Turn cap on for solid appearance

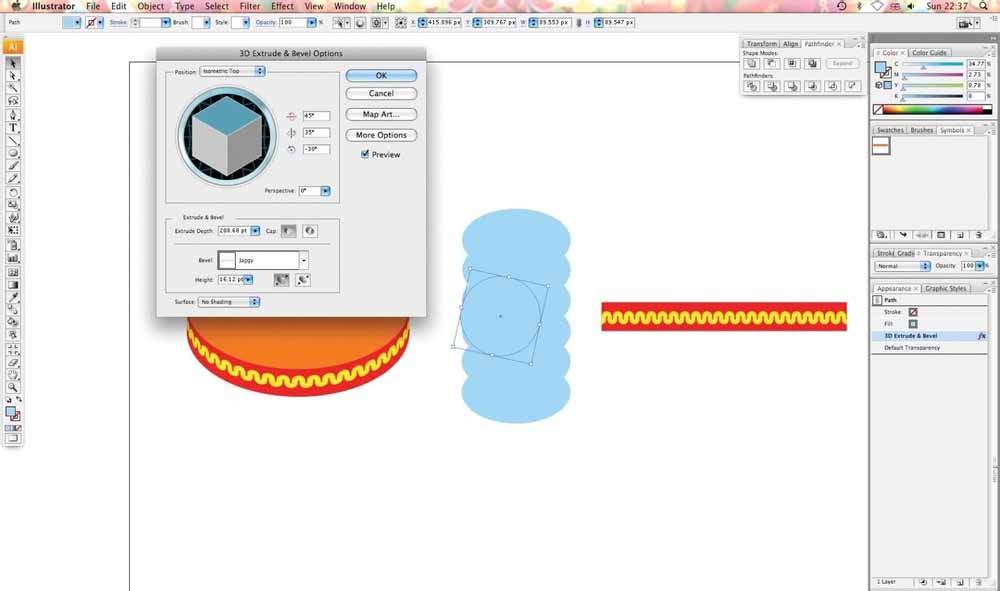pos(289,231)
